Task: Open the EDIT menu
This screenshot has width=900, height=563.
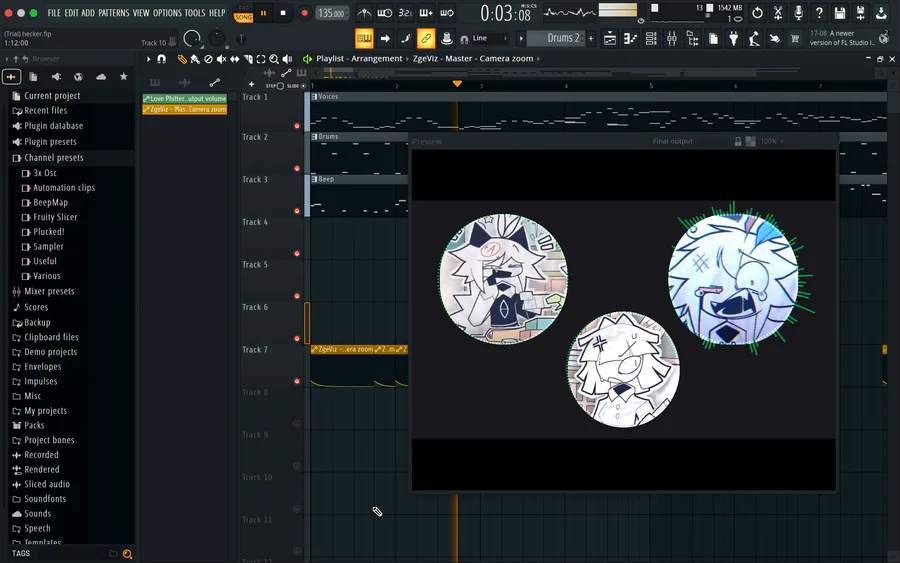Action: (x=71, y=13)
